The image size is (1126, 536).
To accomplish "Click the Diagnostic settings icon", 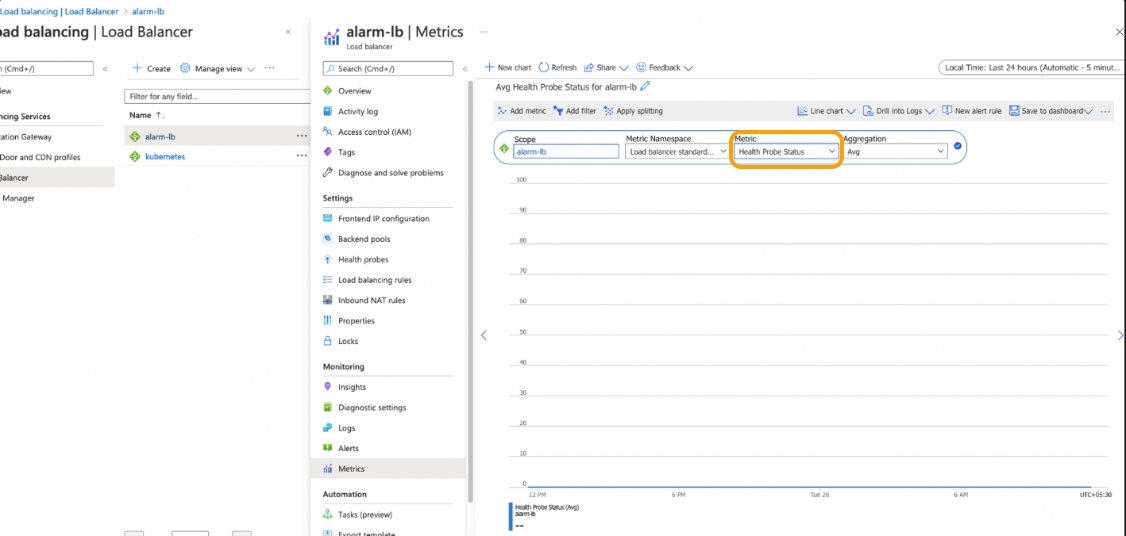I will coord(327,407).
